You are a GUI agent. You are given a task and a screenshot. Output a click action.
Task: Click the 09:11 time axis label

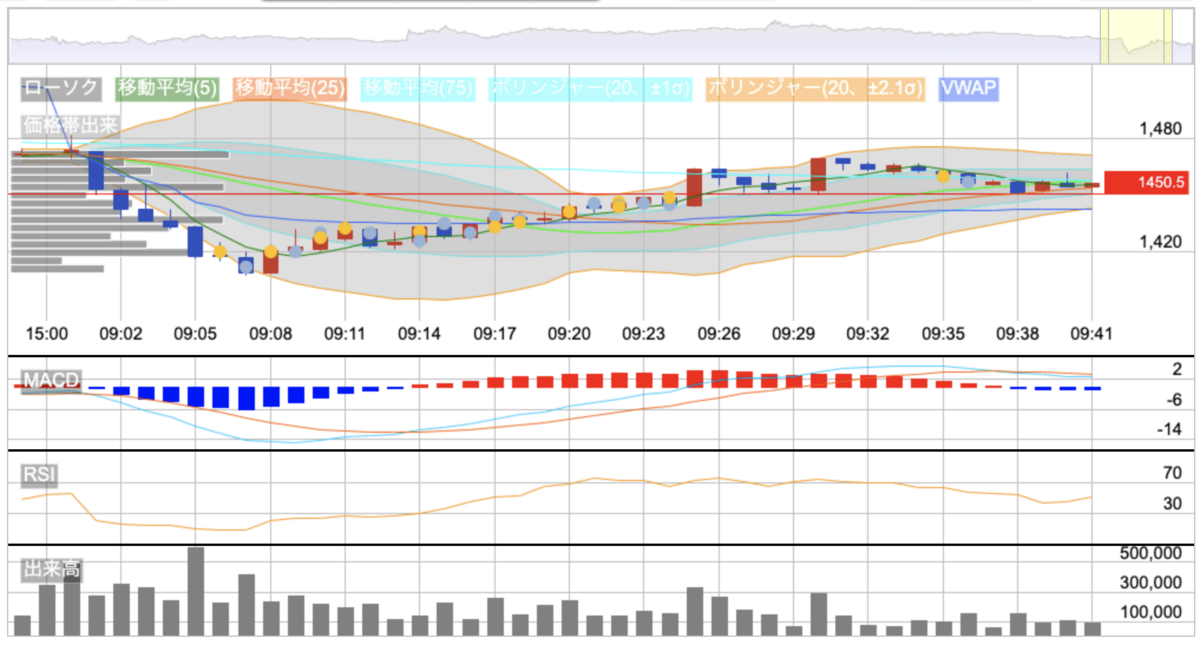[x=344, y=332]
